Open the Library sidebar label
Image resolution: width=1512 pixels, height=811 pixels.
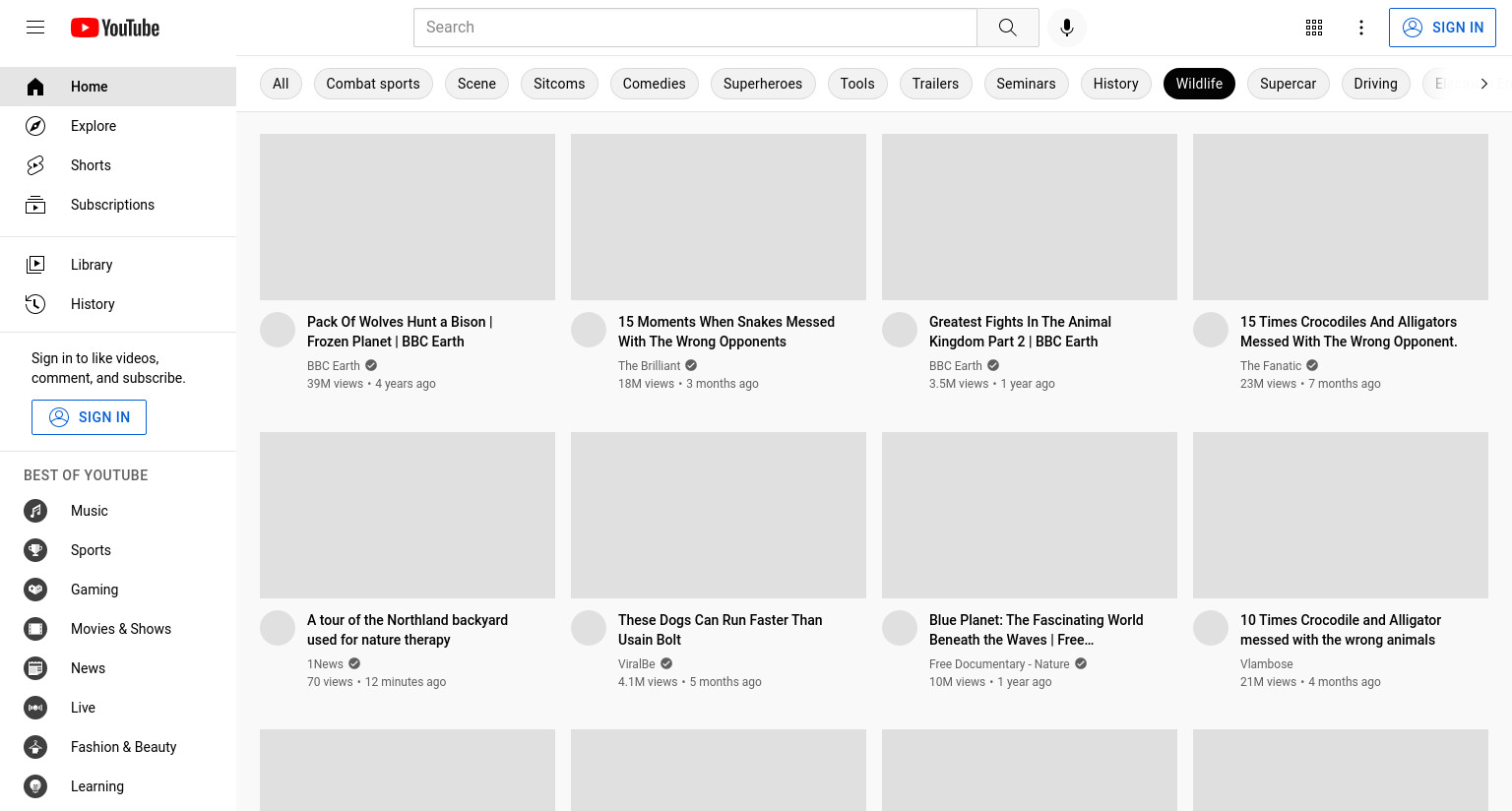coord(92,265)
